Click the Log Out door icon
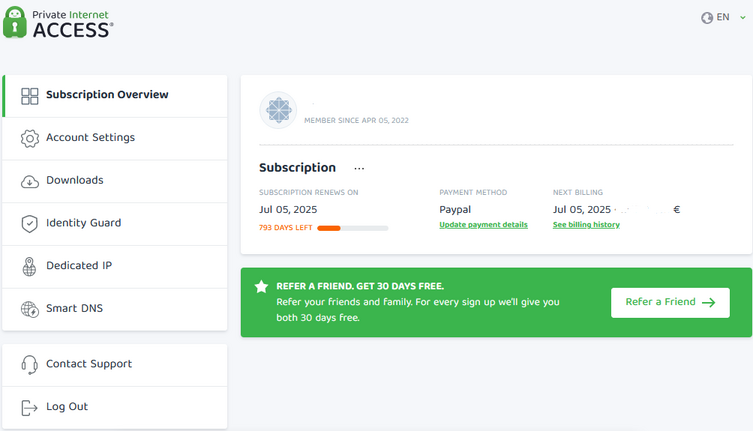Image resolution: width=753 pixels, height=431 pixels. point(29,407)
